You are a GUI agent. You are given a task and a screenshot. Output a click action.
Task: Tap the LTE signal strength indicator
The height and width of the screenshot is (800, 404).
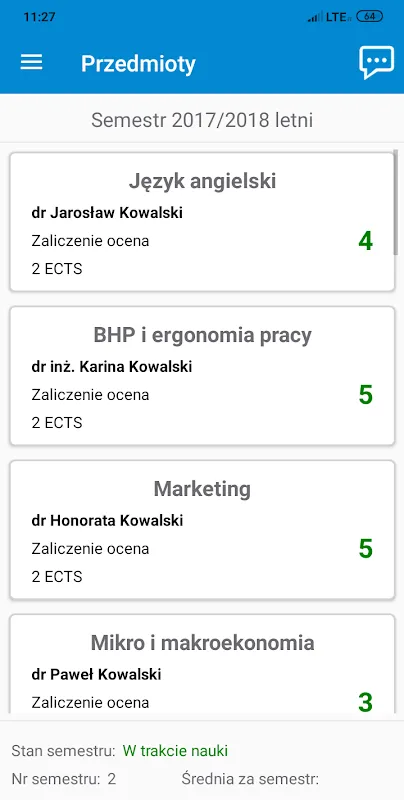[x=330, y=17]
